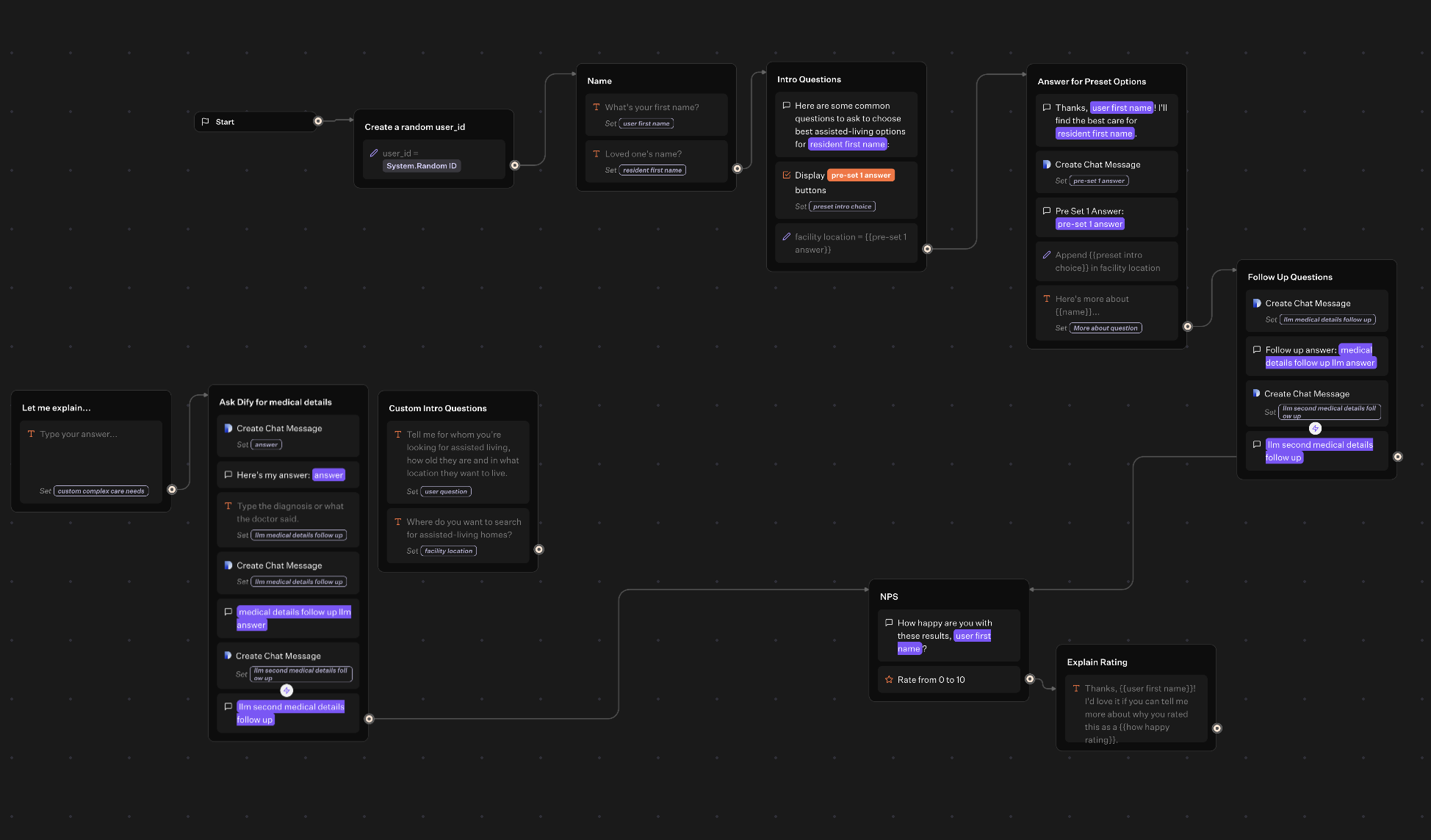Click the output port of the Name node
1431x840 pixels.
pos(738,168)
